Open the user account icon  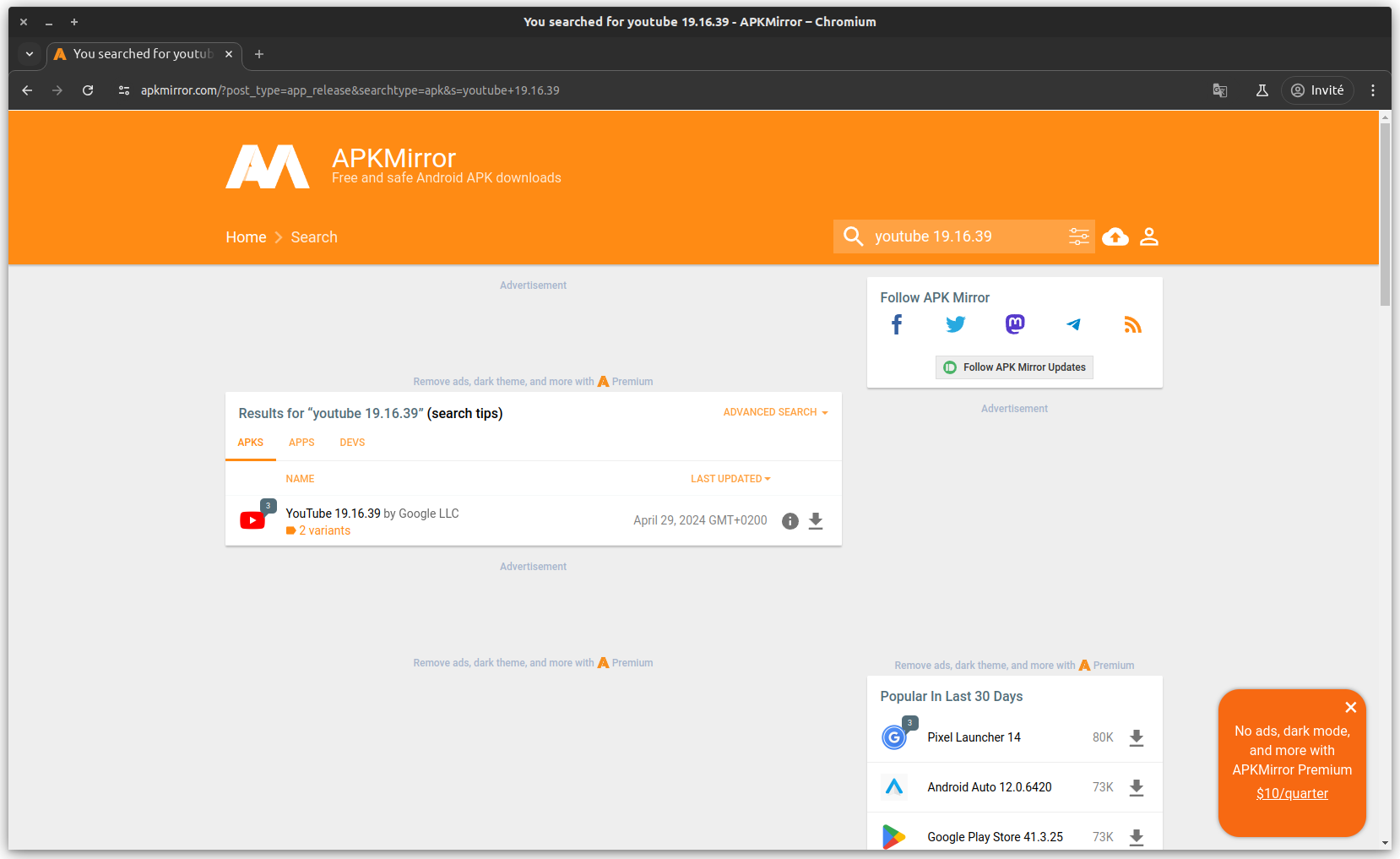[1148, 236]
